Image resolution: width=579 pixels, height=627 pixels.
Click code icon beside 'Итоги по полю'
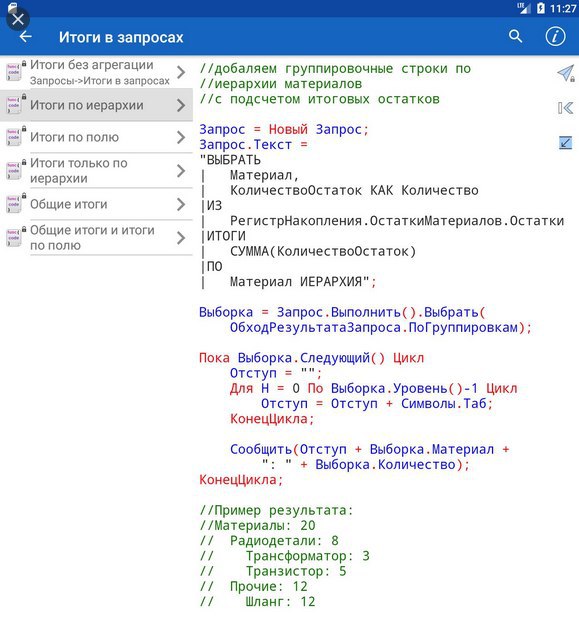pos(14,137)
